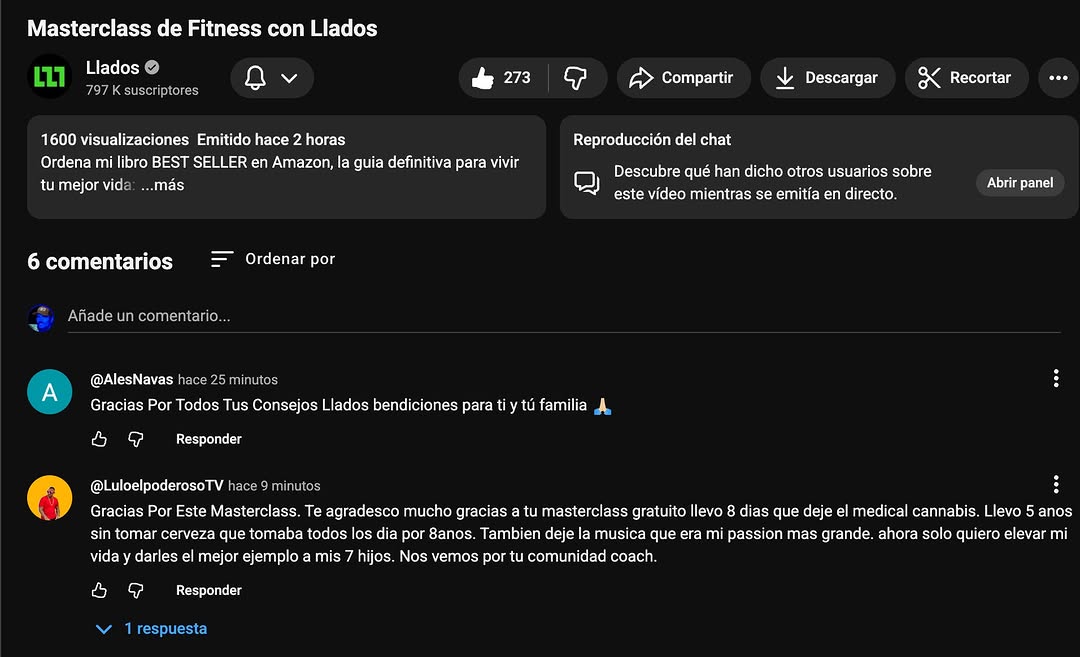Open the chat replay with Abrir panel
The width and height of the screenshot is (1080, 657).
click(x=1019, y=182)
